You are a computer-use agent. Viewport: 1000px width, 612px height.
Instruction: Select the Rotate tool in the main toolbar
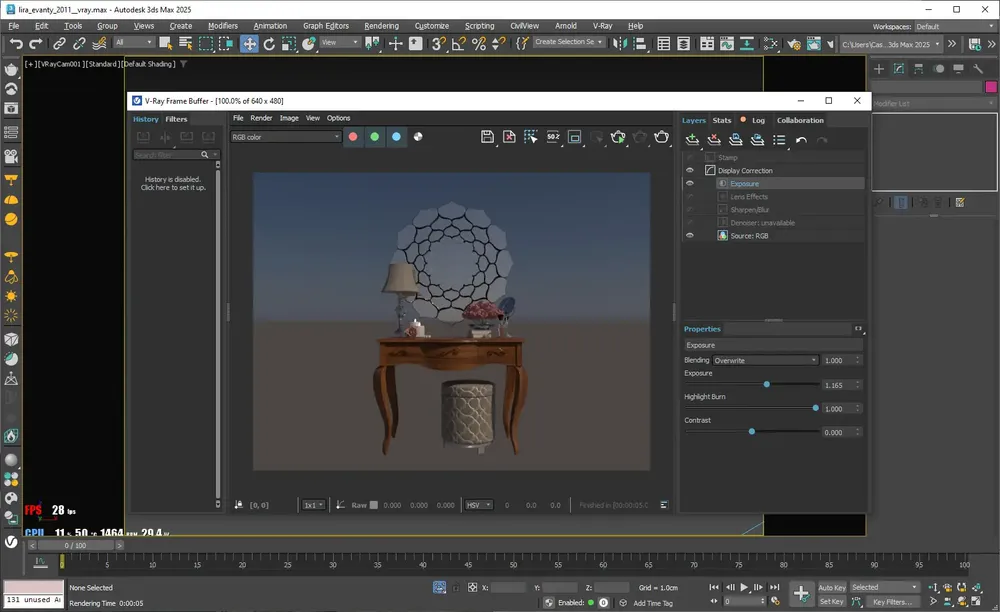[x=269, y=43]
